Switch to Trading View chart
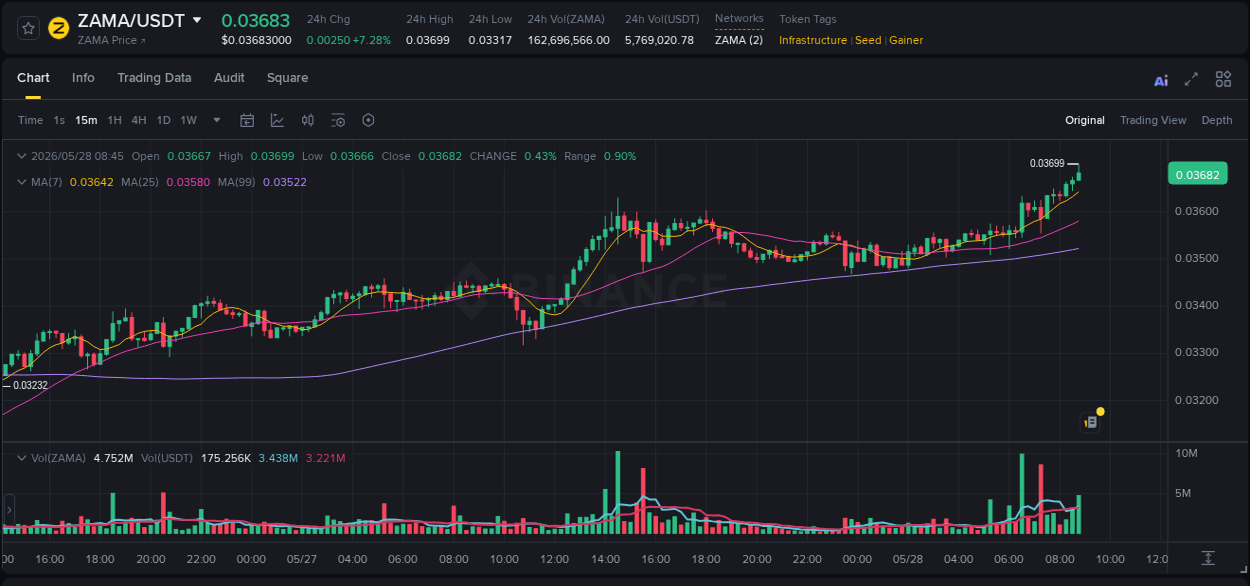 coord(1153,120)
